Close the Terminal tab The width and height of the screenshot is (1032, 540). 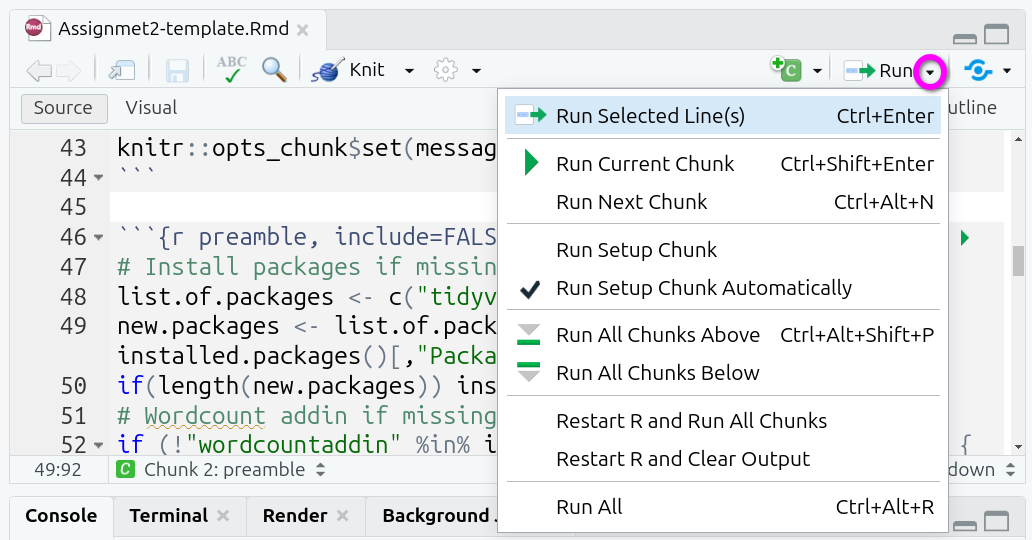223,516
